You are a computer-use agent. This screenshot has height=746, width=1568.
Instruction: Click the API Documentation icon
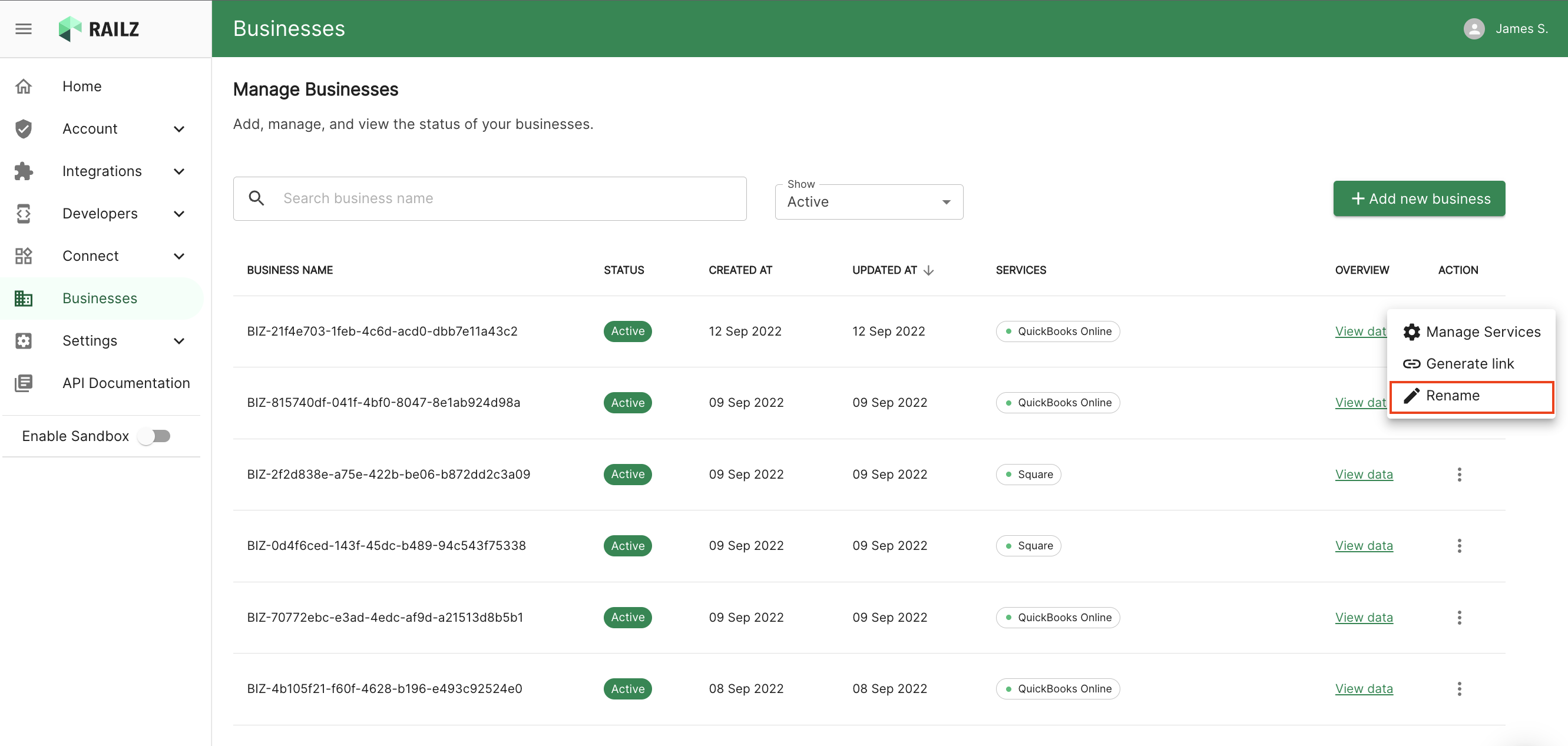[23, 383]
